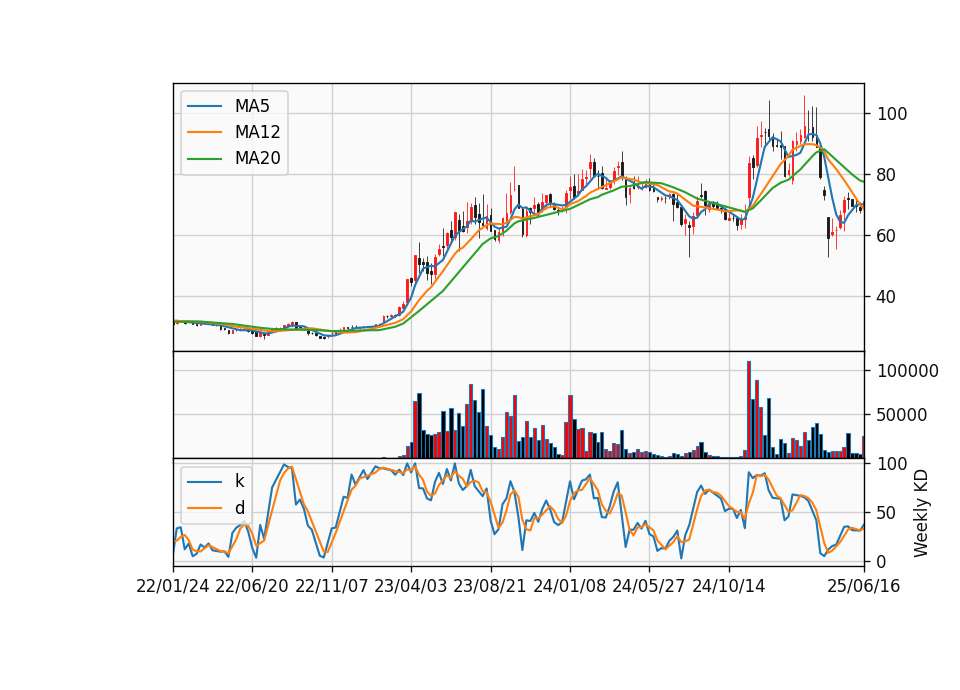
Task: Click the KD axis label 0
Action: (881, 561)
